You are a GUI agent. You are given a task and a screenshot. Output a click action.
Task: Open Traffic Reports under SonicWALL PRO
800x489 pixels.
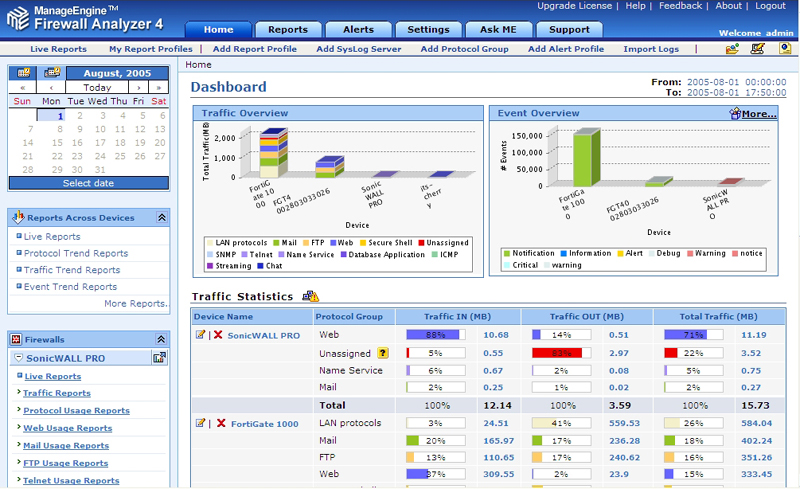pyautogui.click(x=57, y=393)
